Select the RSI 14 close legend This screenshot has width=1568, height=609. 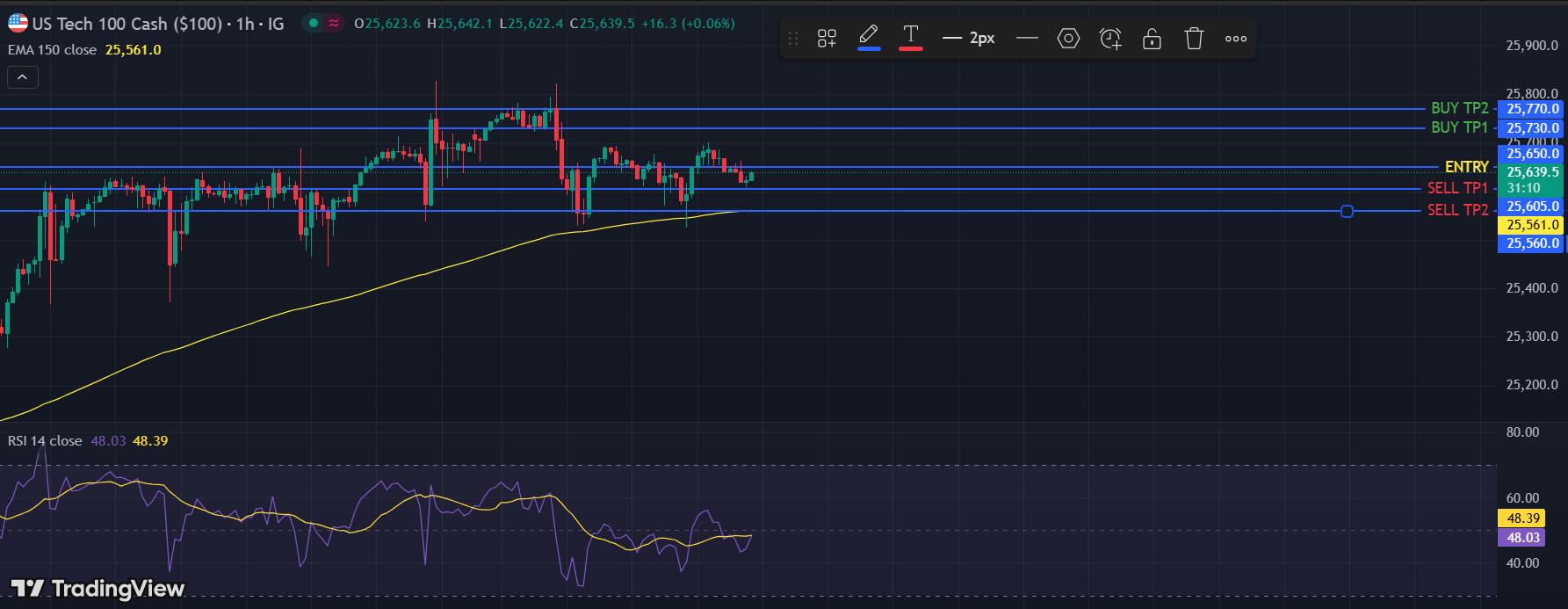pos(45,441)
